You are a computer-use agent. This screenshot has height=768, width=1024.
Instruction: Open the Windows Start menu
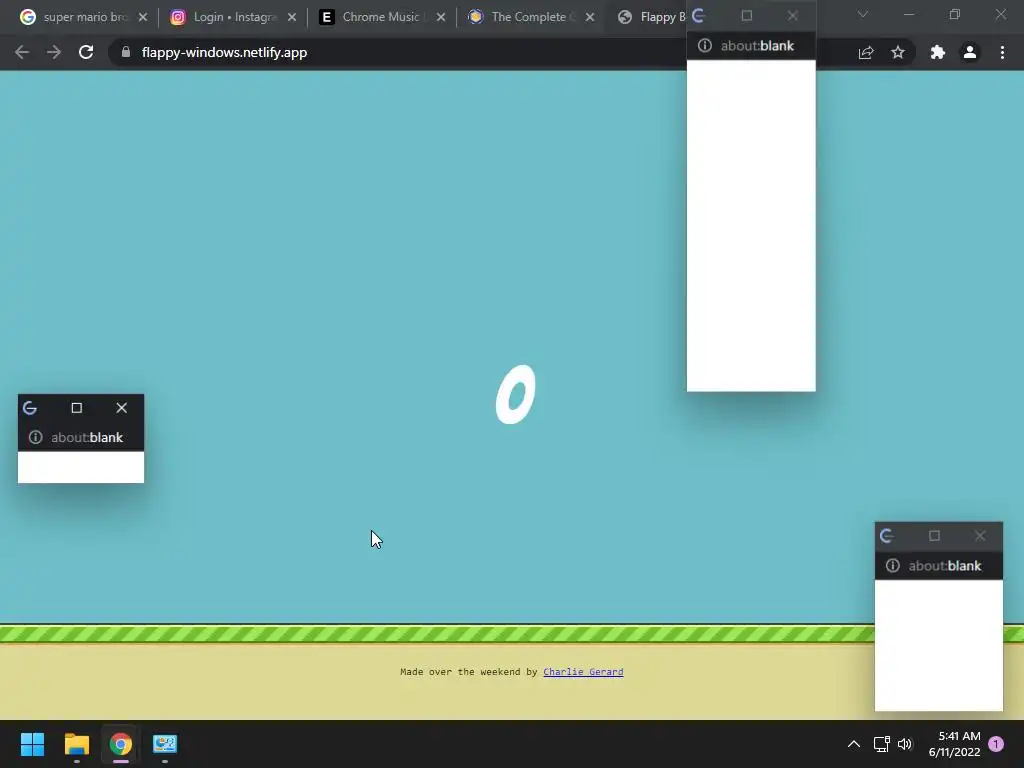tap(32, 744)
